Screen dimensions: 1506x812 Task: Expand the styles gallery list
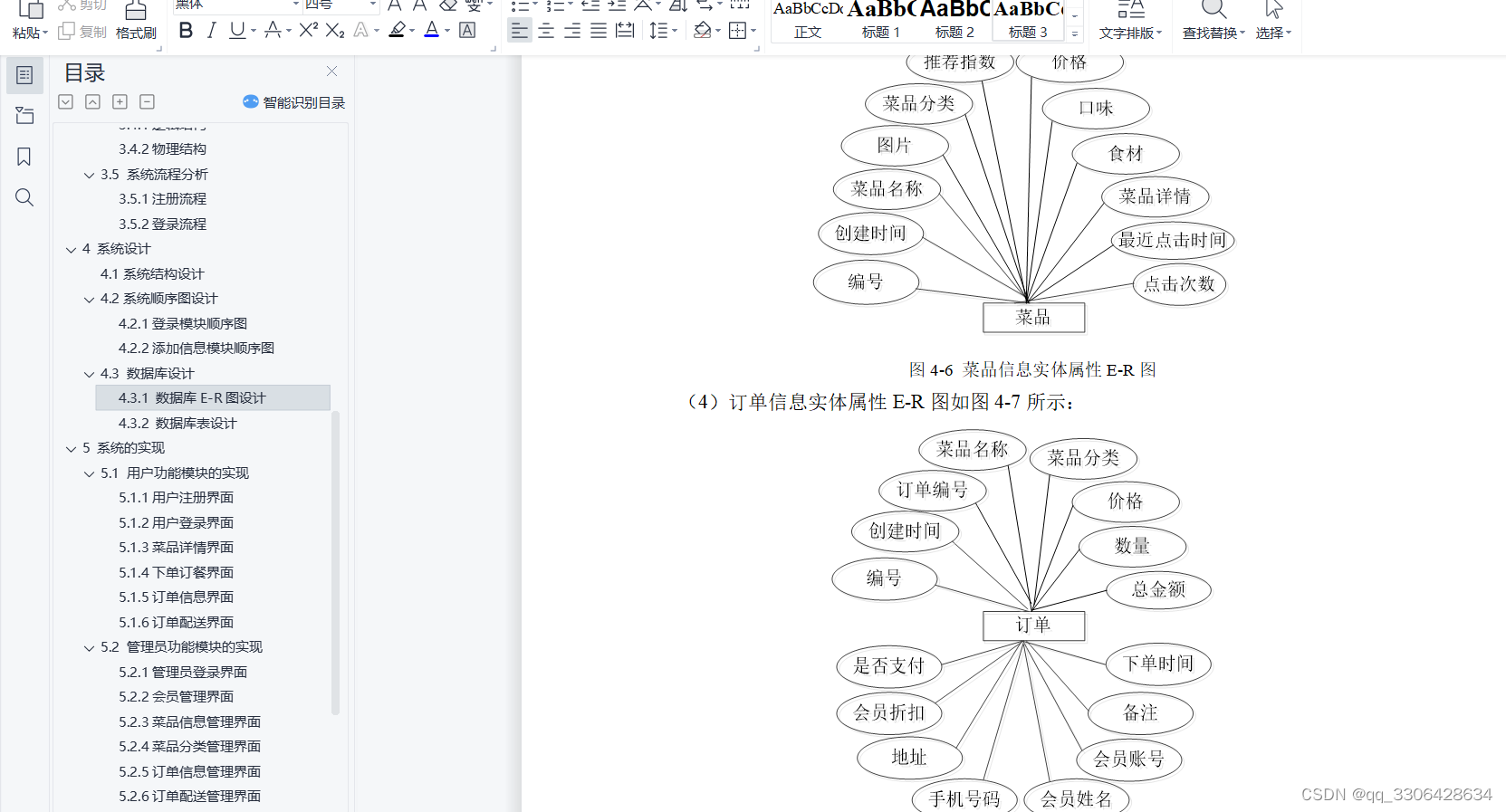[1075, 33]
